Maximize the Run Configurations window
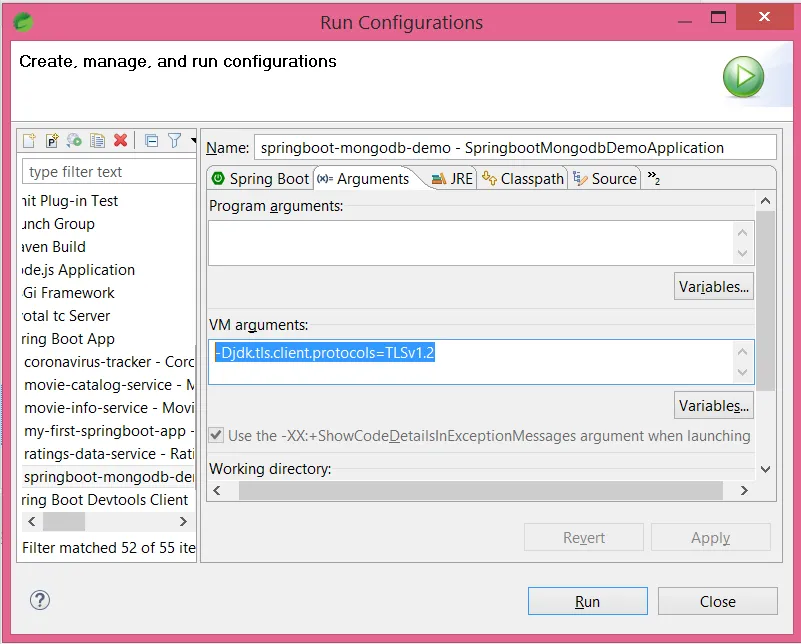 [x=718, y=17]
